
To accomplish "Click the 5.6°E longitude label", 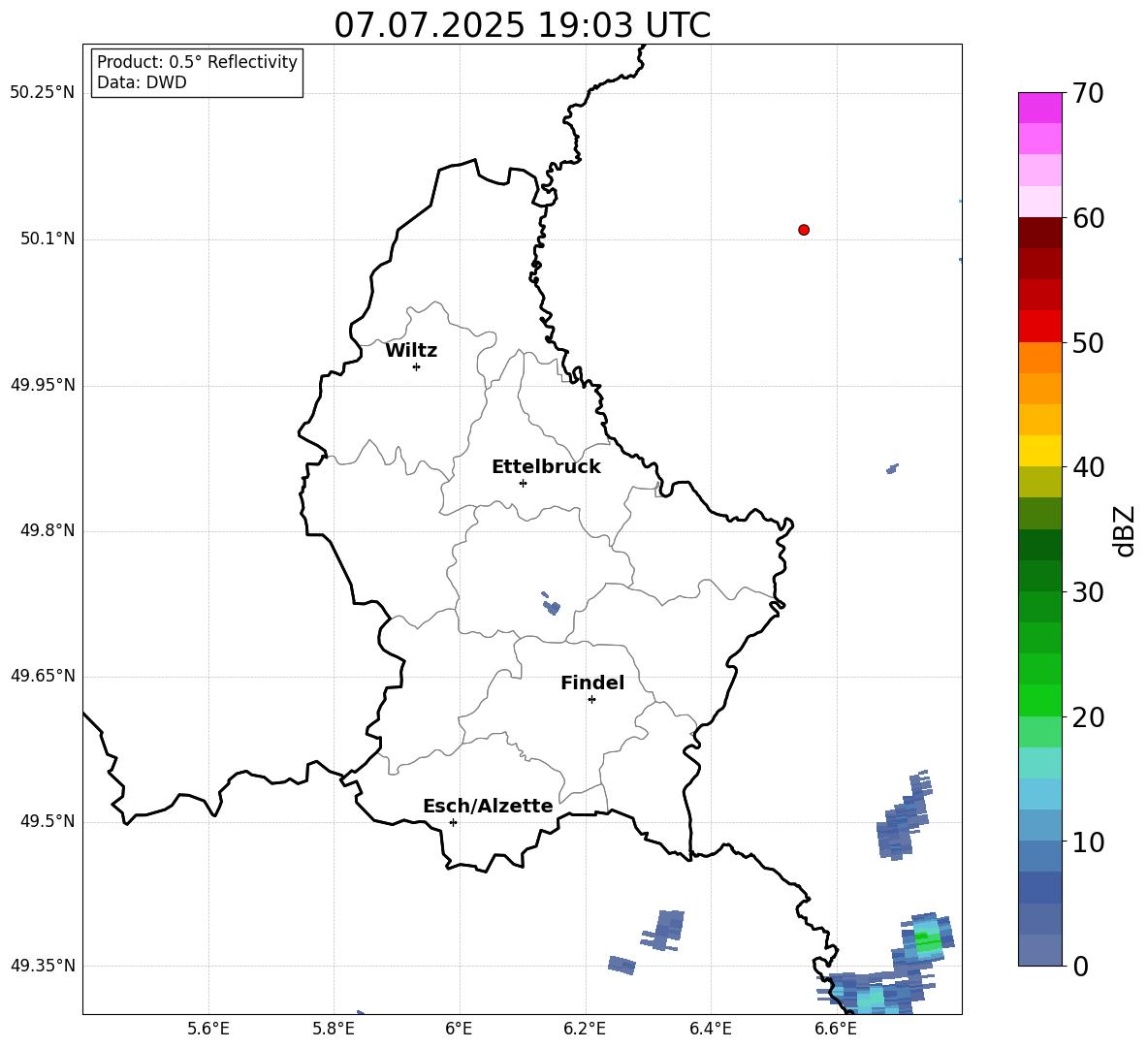I will 208,1030.
